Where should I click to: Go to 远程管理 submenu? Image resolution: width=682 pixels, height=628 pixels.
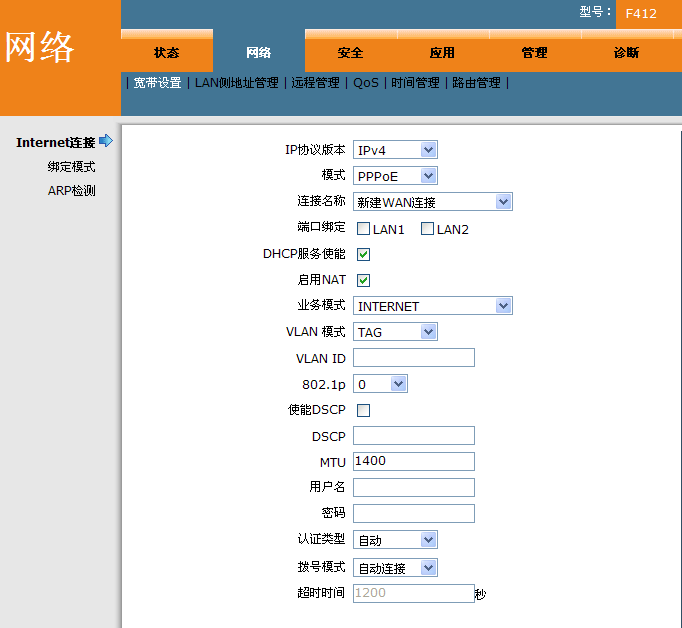pyautogui.click(x=315, y=83)
